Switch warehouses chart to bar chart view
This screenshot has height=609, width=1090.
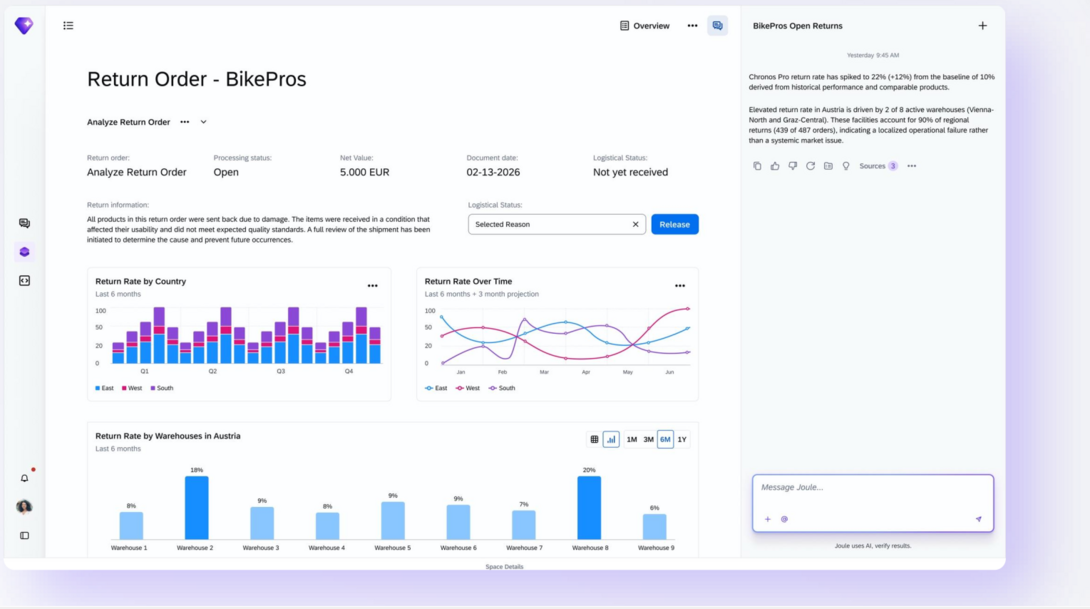coord(611,439)
